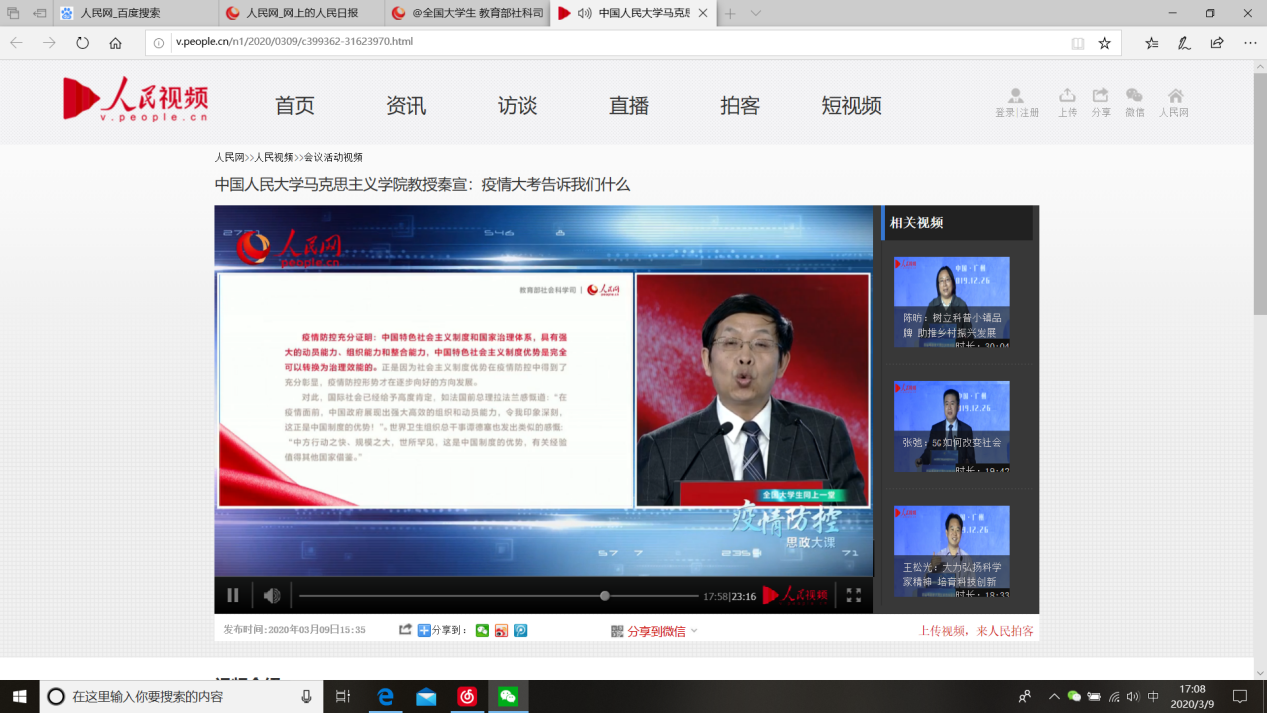Open the 直播 navigation menu item
The height and width of the screenshot is (713, 1267).
pos(629,106)
